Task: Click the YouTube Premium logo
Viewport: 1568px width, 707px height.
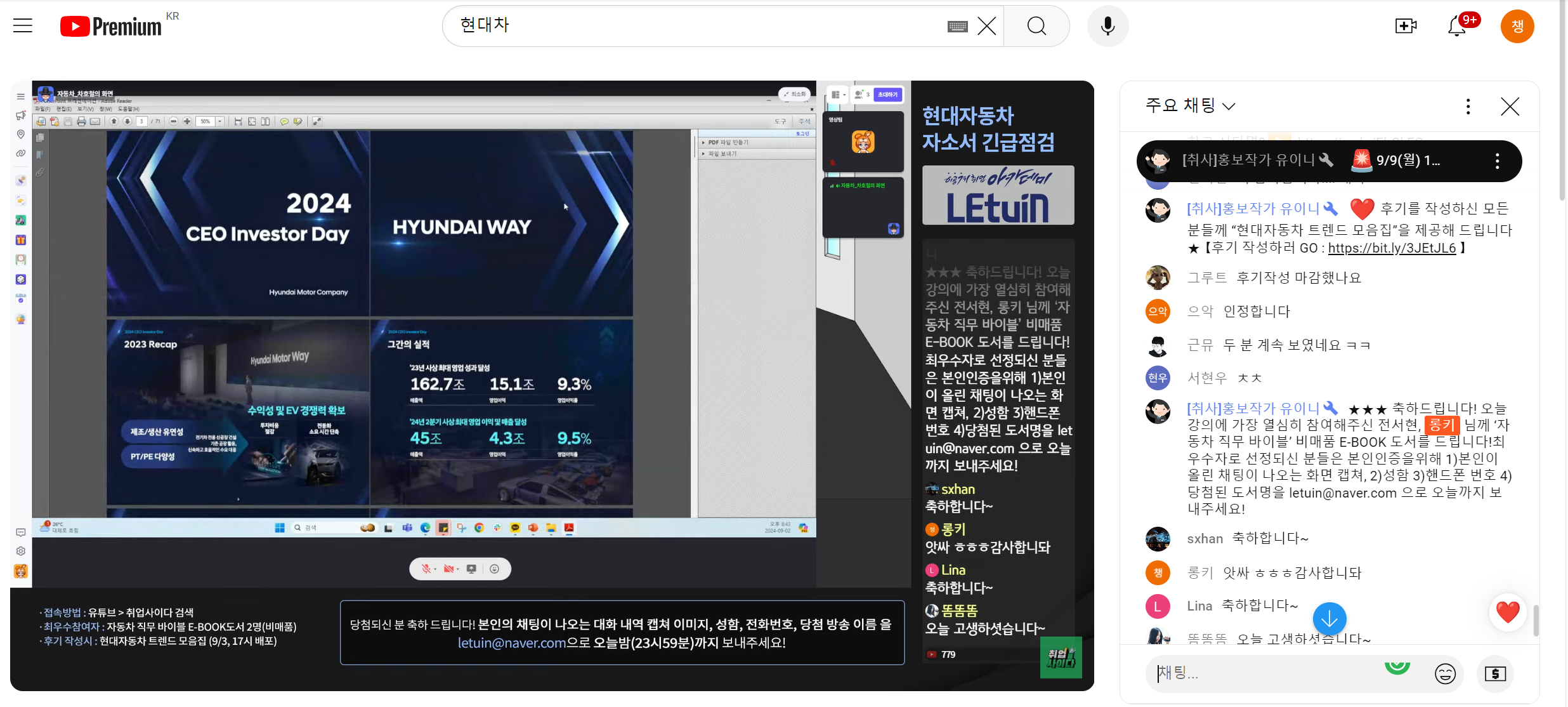Action: point(111,26)
